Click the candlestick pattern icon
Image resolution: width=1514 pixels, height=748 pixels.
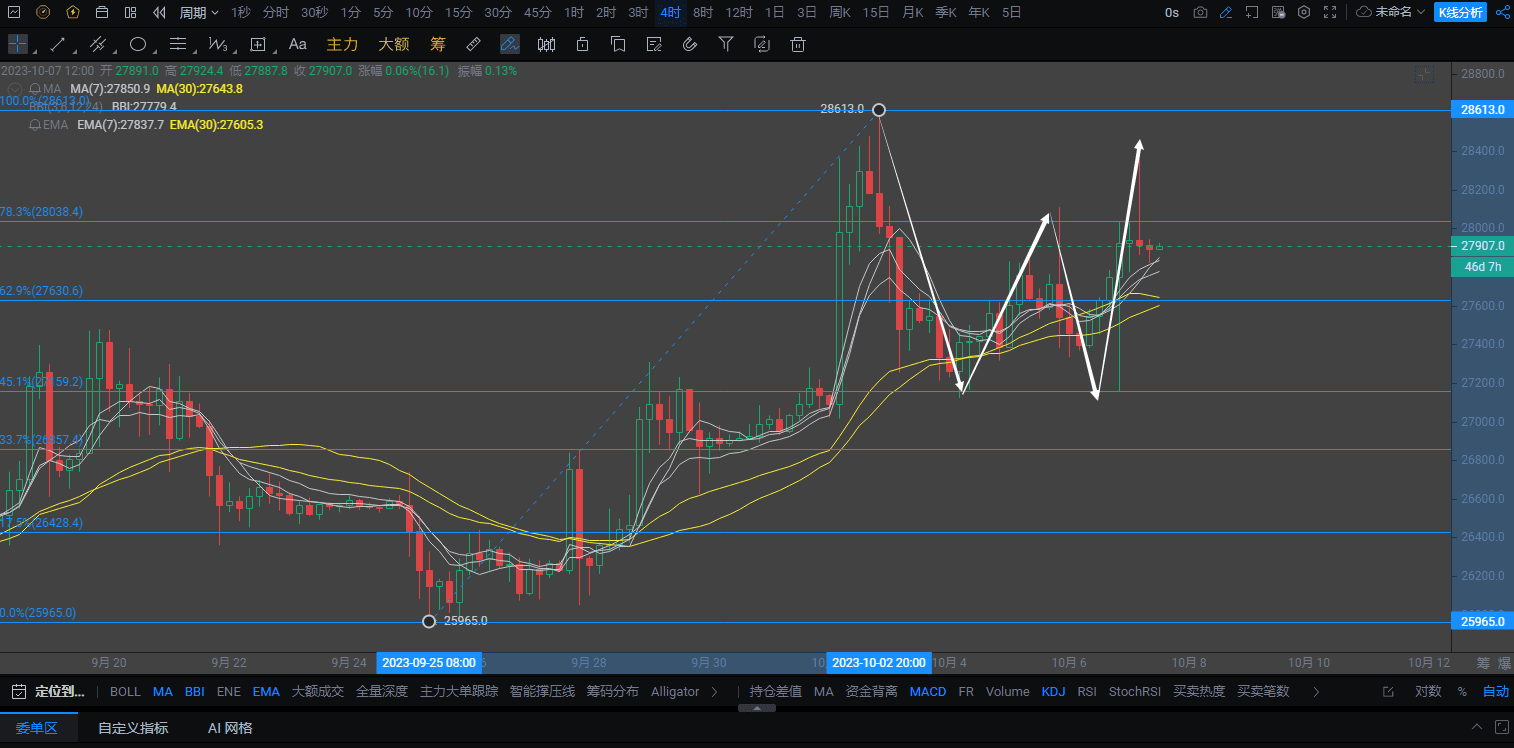(546, 44)
